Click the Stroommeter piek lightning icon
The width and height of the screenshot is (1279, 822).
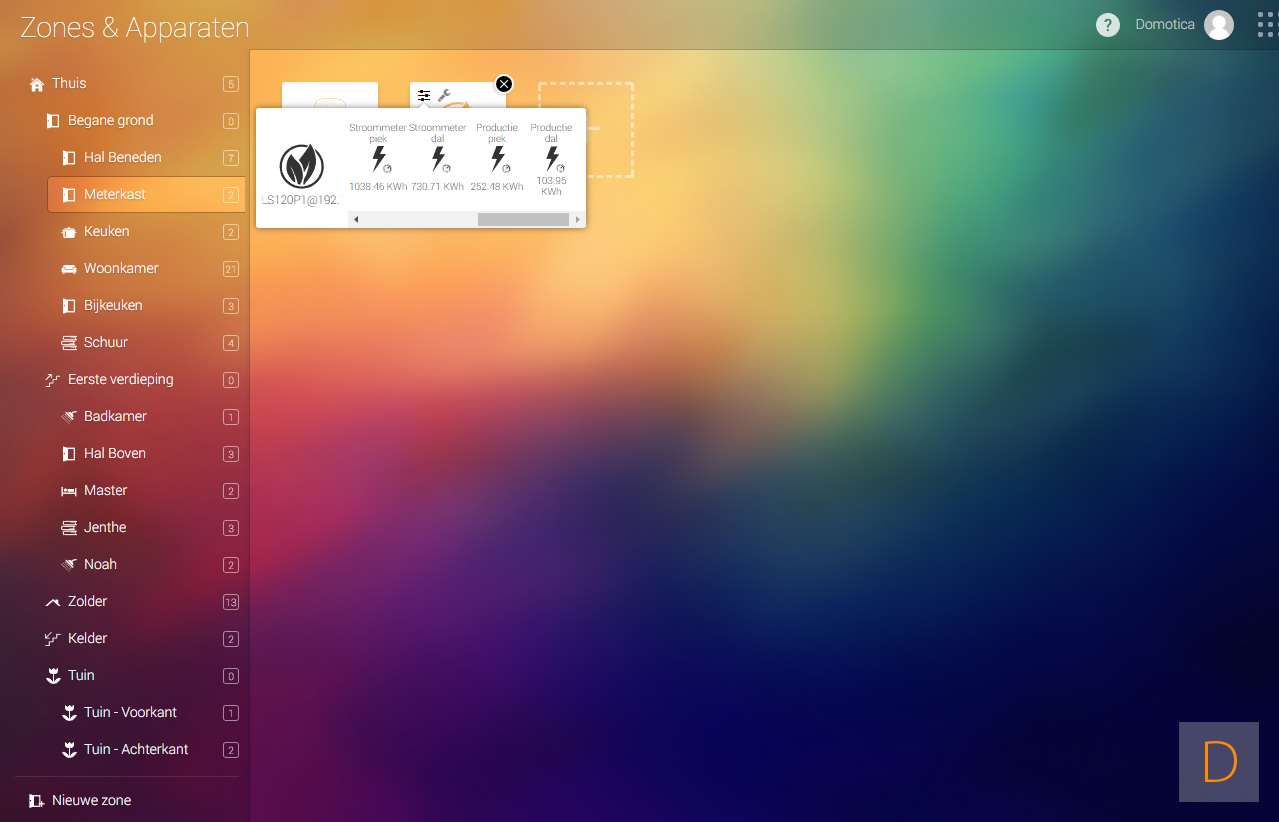coord(379,160)
